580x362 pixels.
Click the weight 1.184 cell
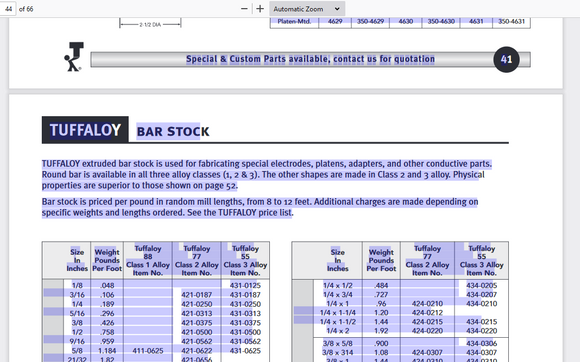[107, 351]
